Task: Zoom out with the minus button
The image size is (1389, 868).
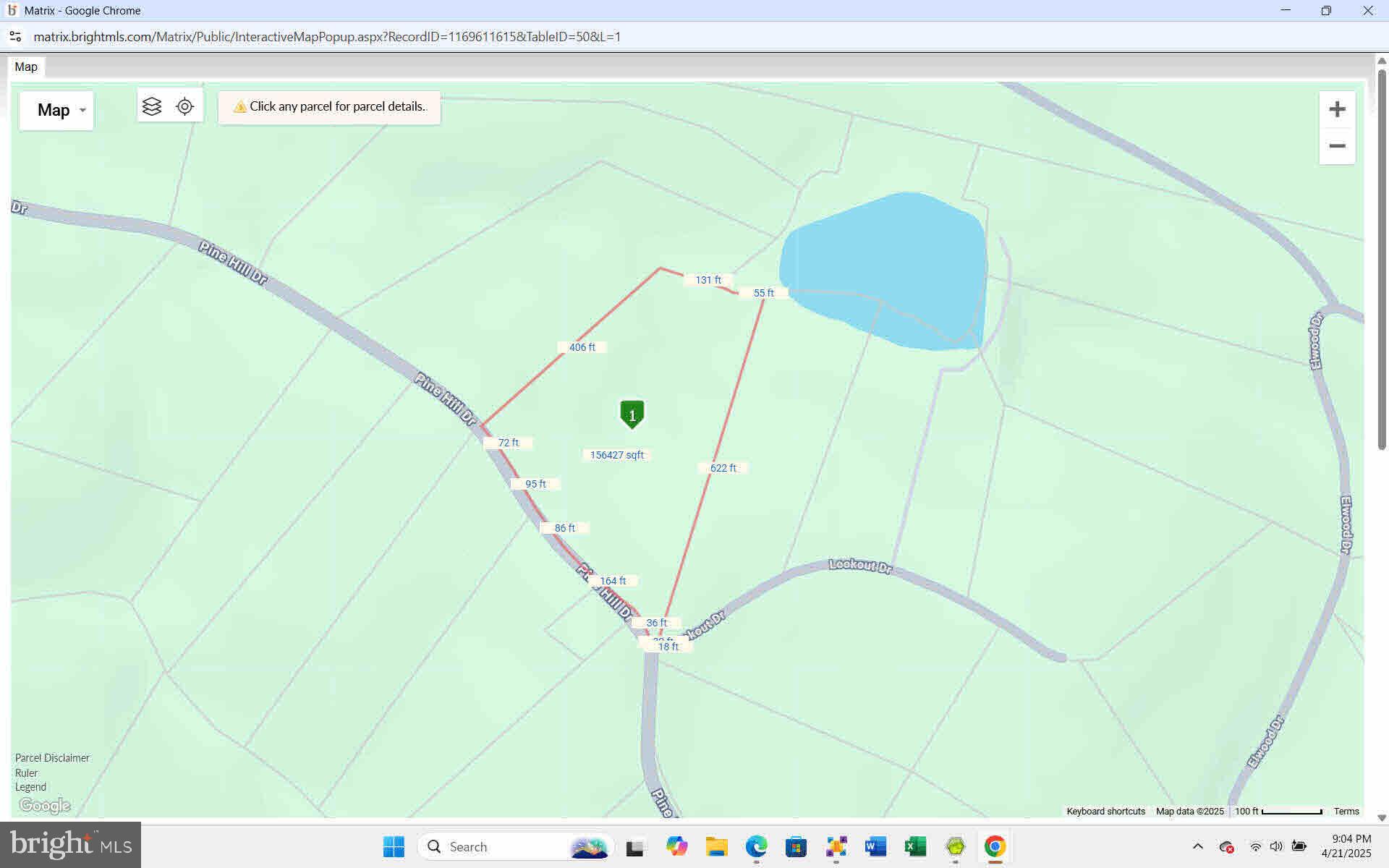Action: tap(1337, 146)
